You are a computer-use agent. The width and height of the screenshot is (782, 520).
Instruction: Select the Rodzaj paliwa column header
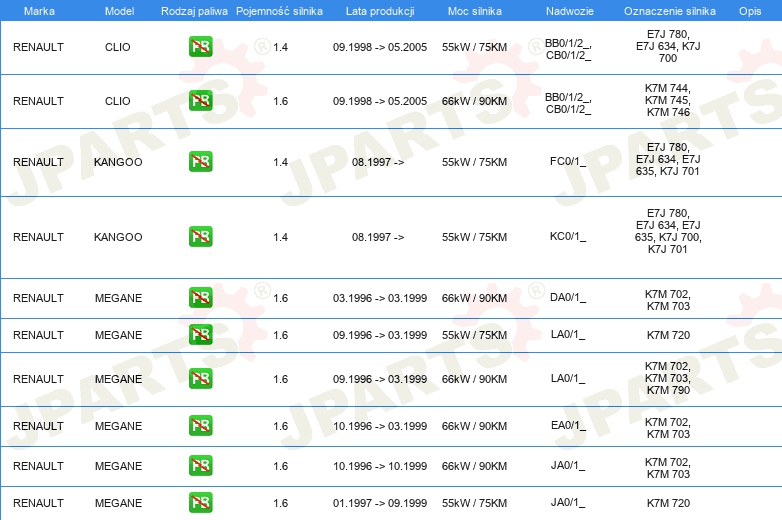click(x=194, y=10)
